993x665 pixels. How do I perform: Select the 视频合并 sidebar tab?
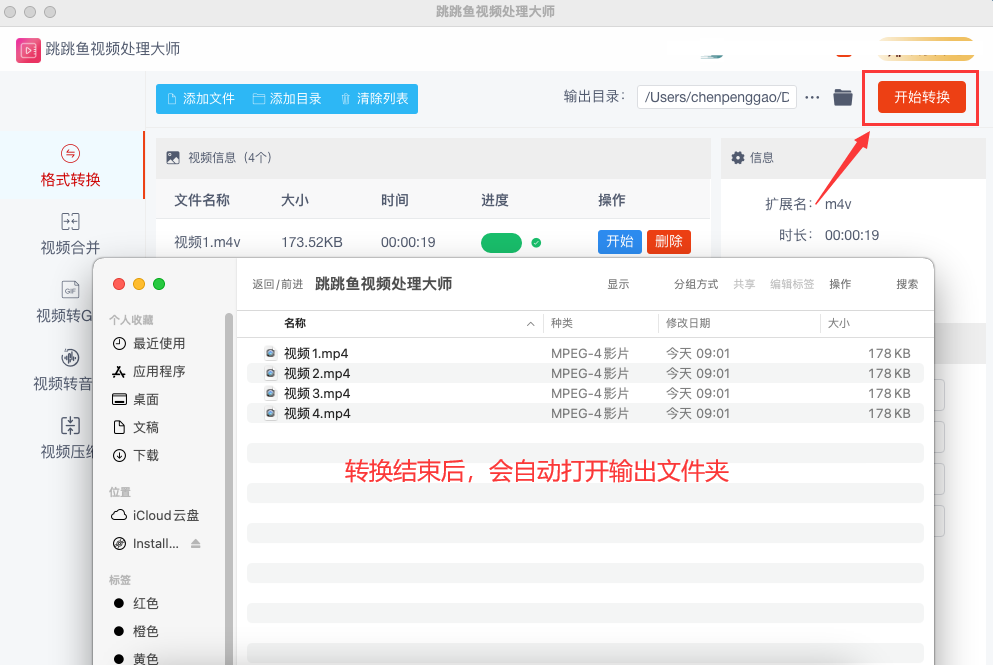pyautogui.click(x=70, y=234)
